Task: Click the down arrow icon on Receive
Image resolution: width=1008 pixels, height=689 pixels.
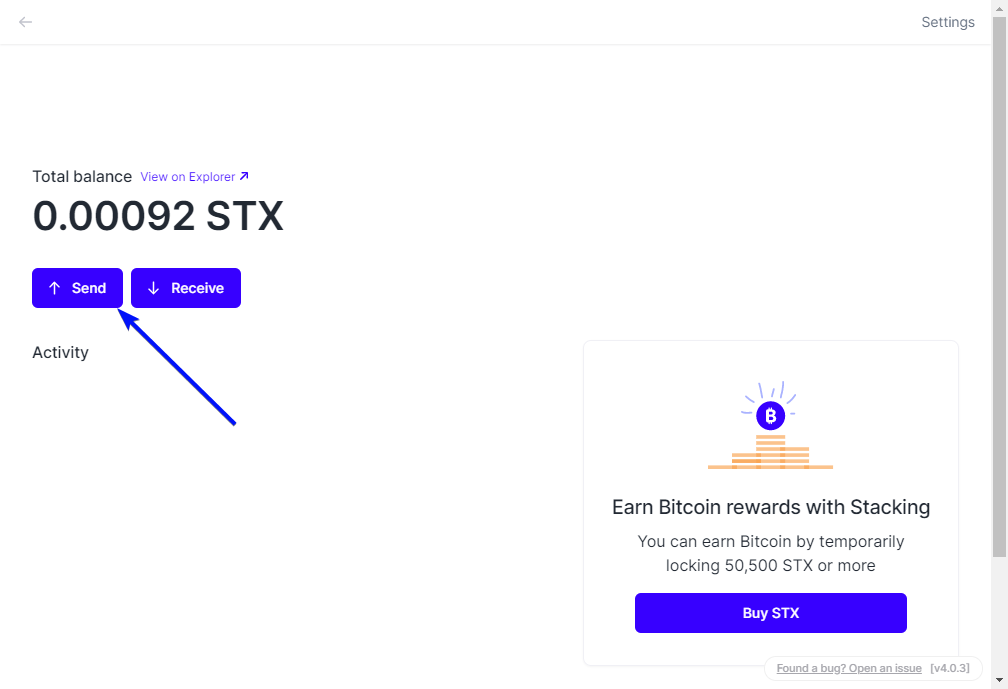Action: 153,288
